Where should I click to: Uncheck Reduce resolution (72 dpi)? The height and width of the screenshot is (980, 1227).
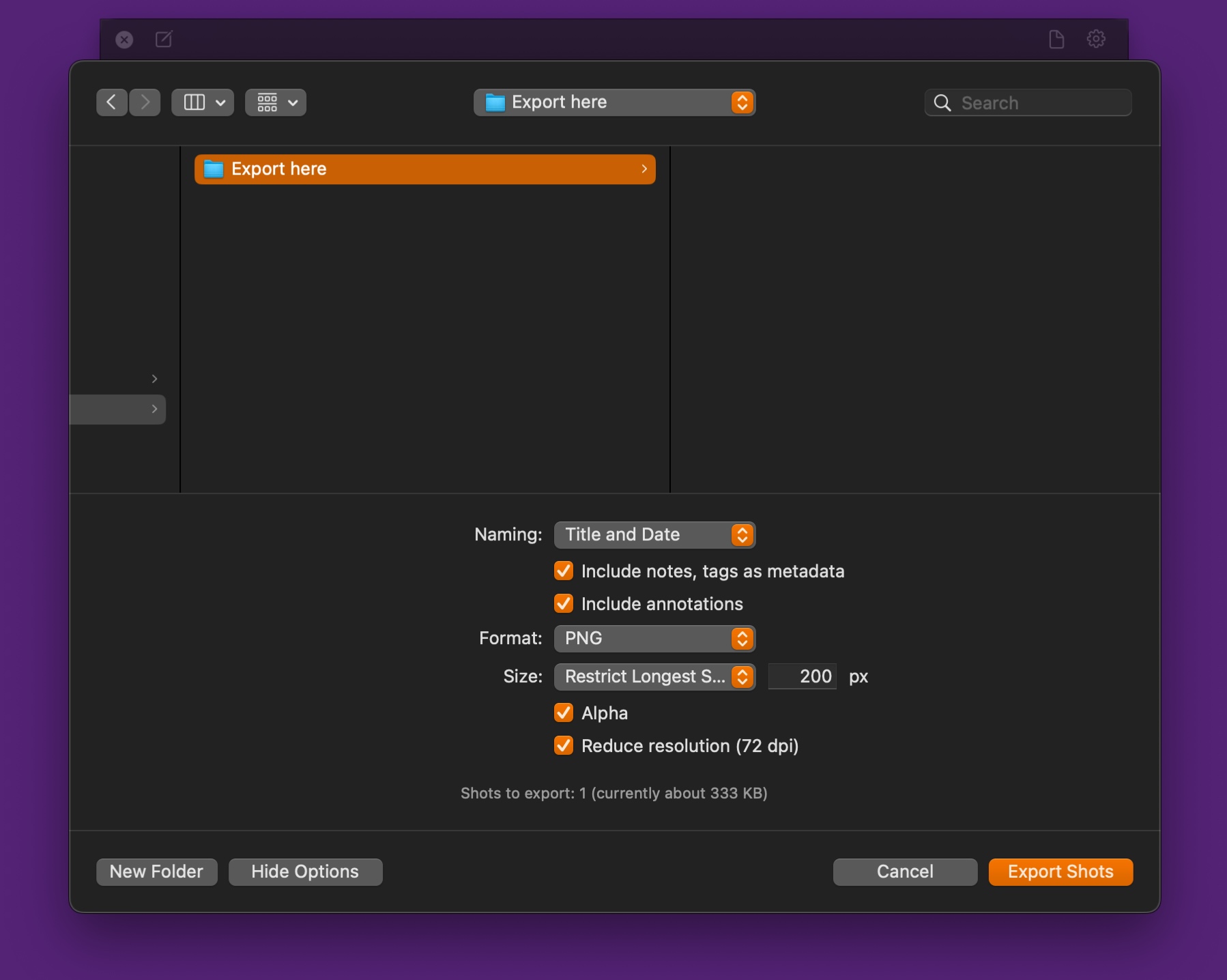(564, 745)
